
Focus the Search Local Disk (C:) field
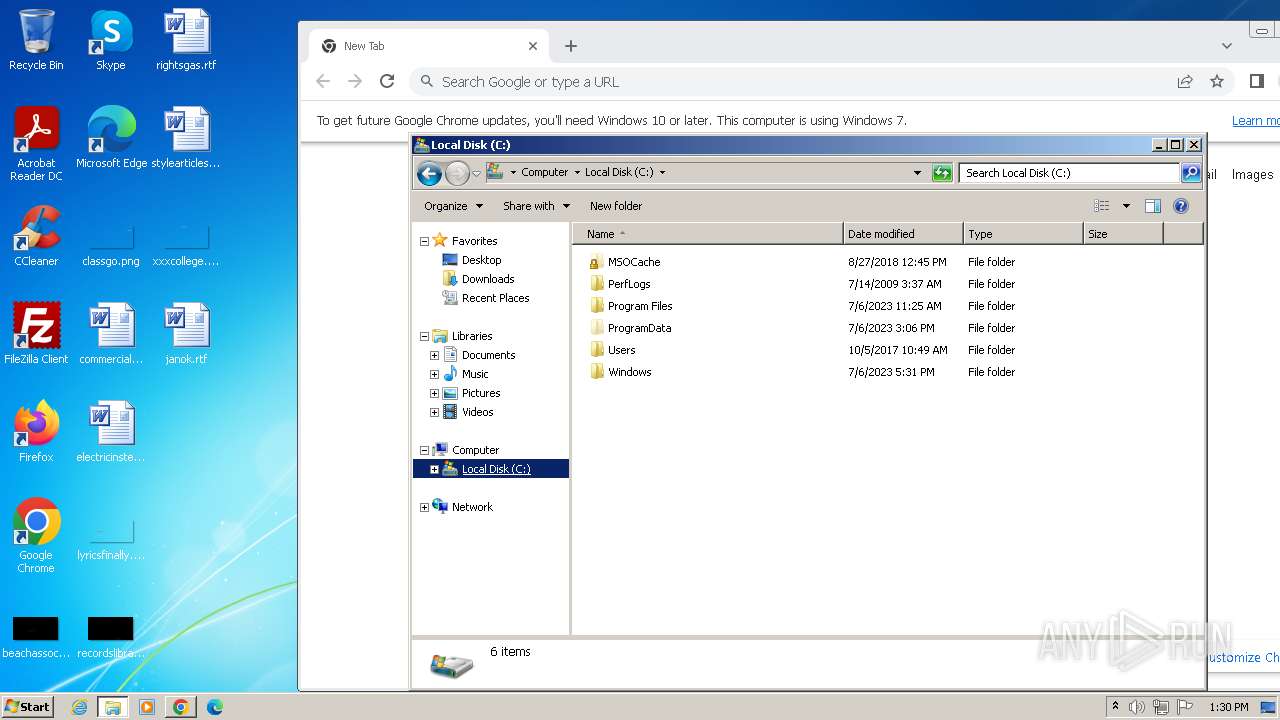click(x=1069, y=173)
